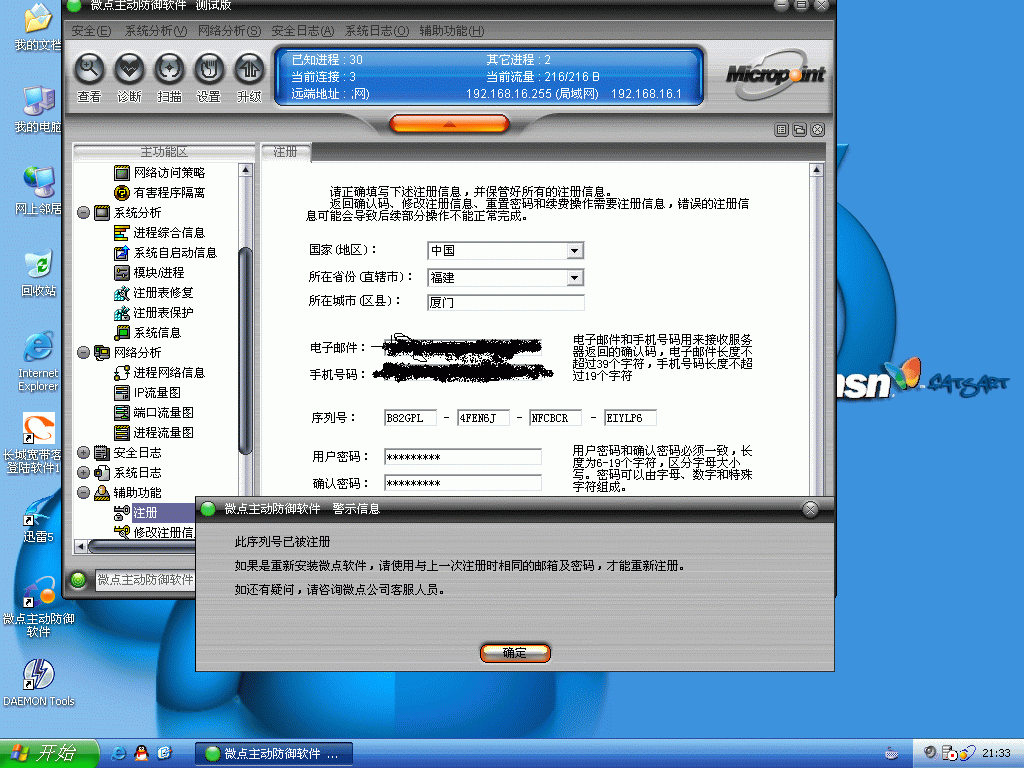The width and height of the screenshot is (1024, 768).
Task: Select Internet Explorer desktop icon
Action: pyautogui.click(x=38, y=361)
